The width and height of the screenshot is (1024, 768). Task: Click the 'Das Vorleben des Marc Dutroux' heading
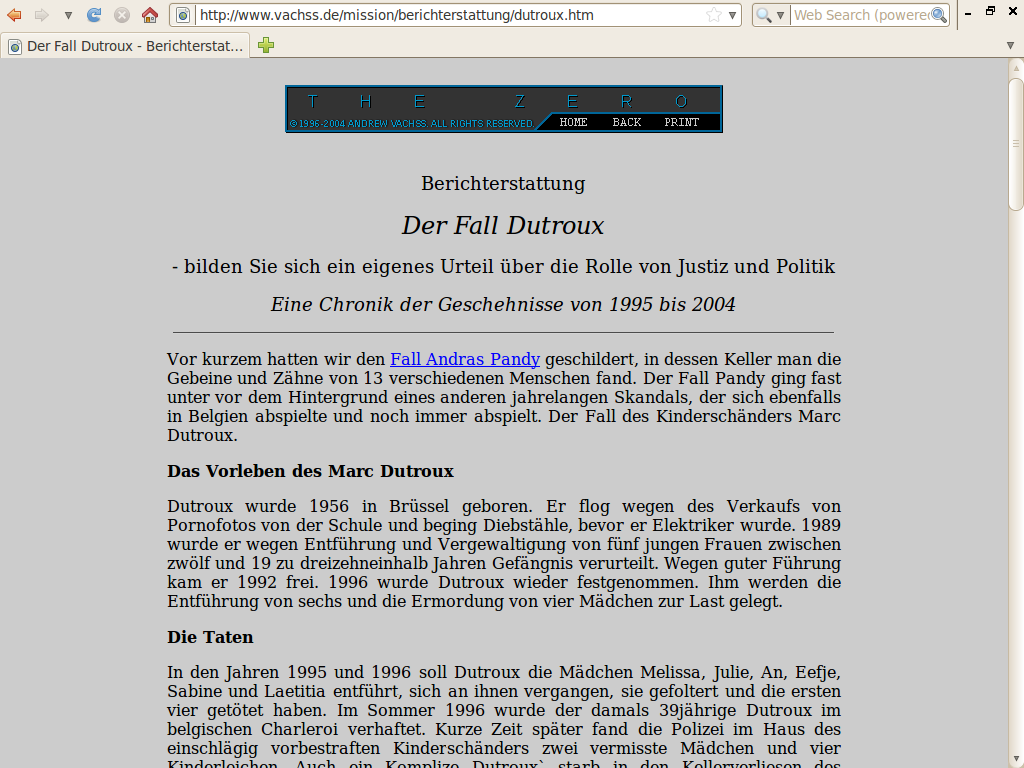[310, 471]
